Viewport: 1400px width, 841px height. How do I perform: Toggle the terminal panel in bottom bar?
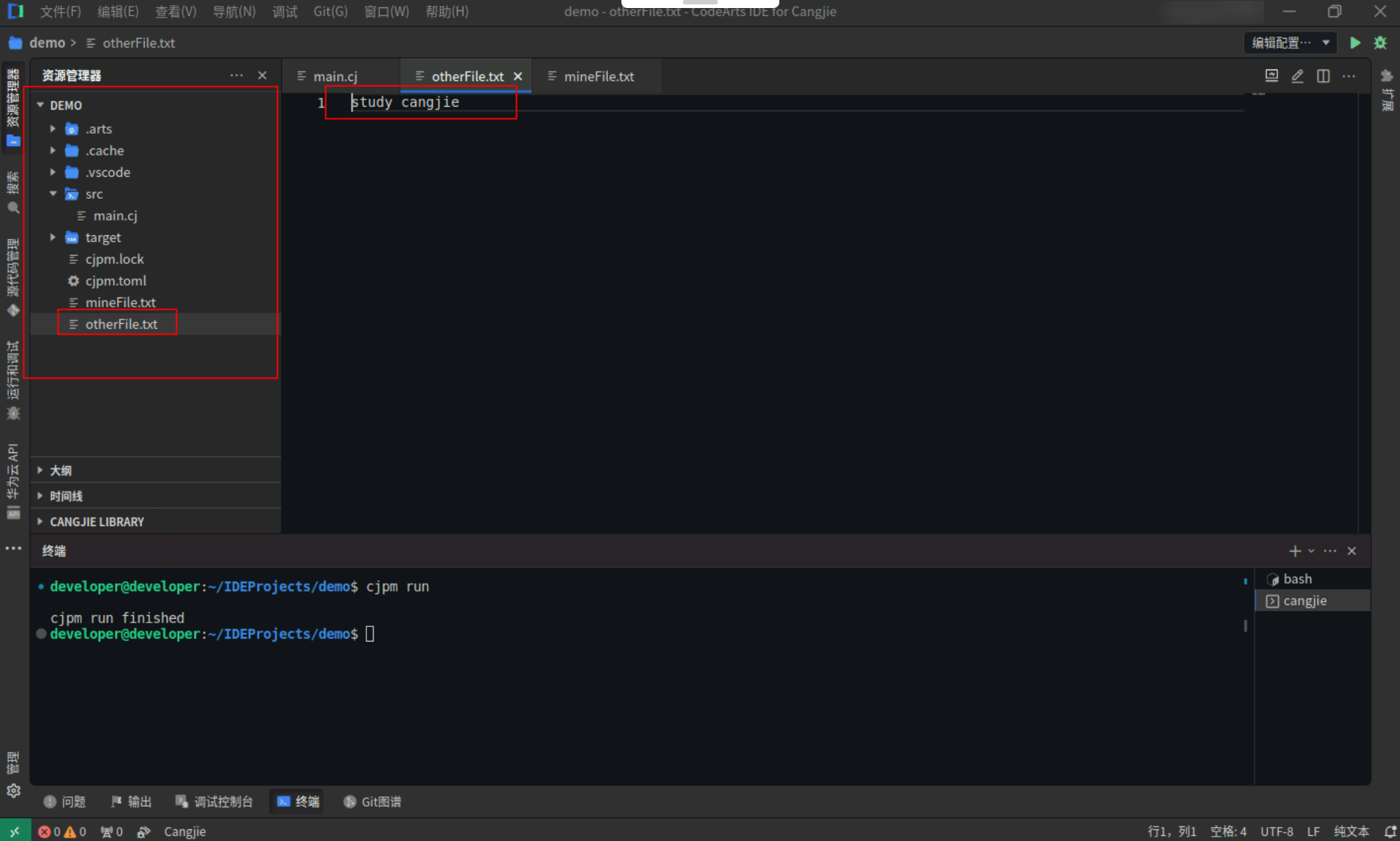(x=298, y=802)
